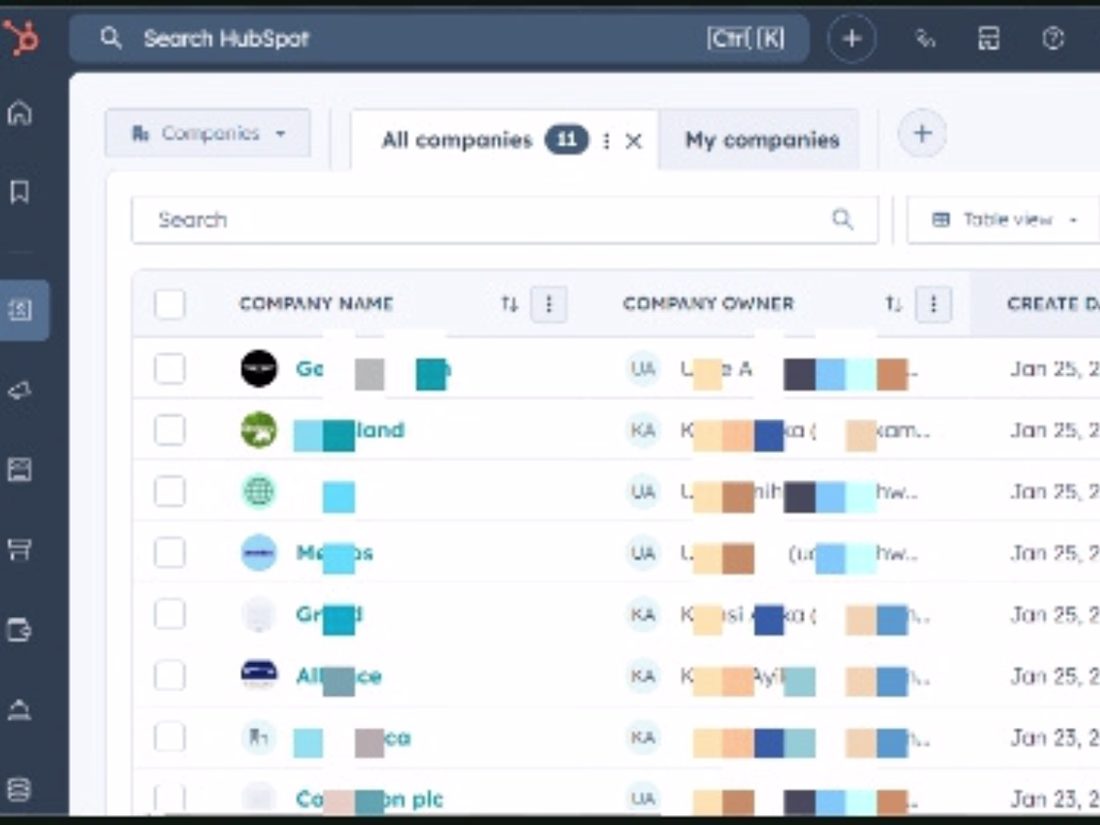Image resolution: width=1100 pixels, height=825 pixels.
Task: Click the companies table Search field
Action: 505,220
